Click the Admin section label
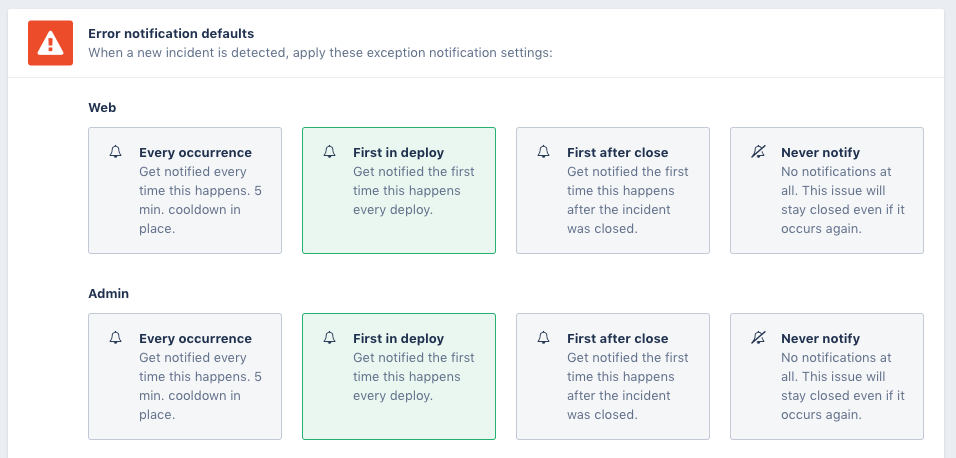This screenshot has width=956, height=458. [x=108, y=294]
